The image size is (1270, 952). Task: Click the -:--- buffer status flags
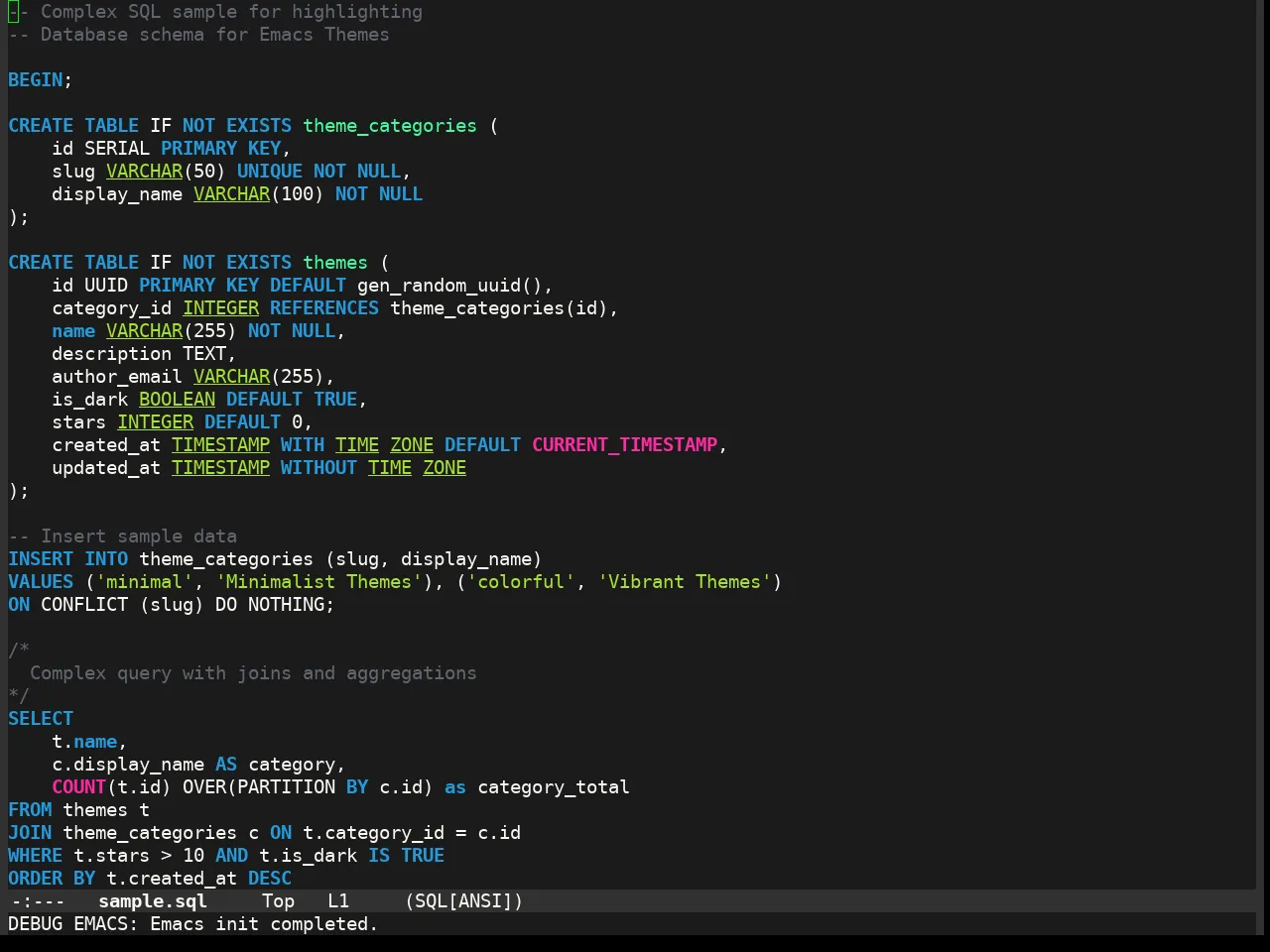(38, 901)
